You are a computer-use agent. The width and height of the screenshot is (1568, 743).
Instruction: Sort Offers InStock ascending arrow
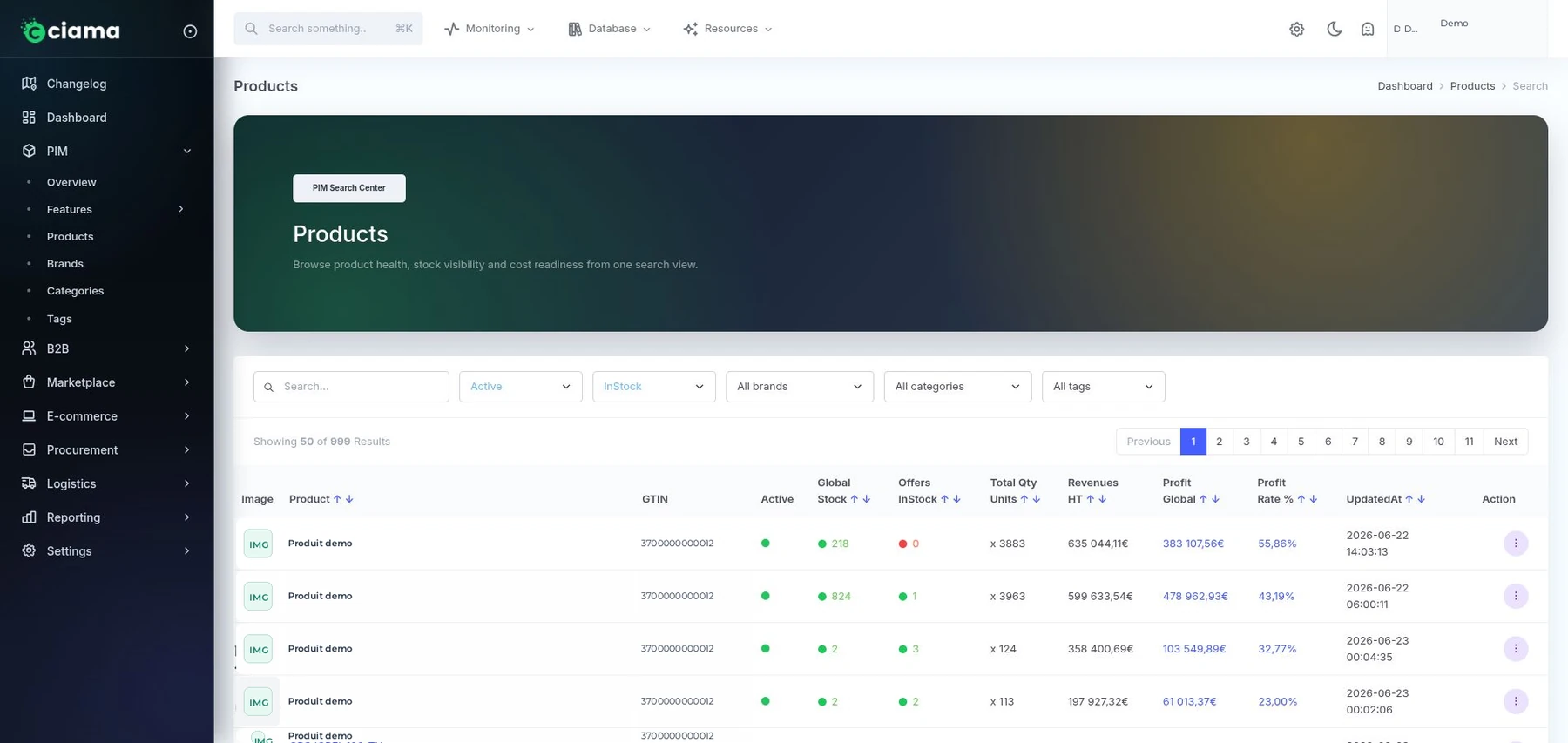[x=944, y=499]
